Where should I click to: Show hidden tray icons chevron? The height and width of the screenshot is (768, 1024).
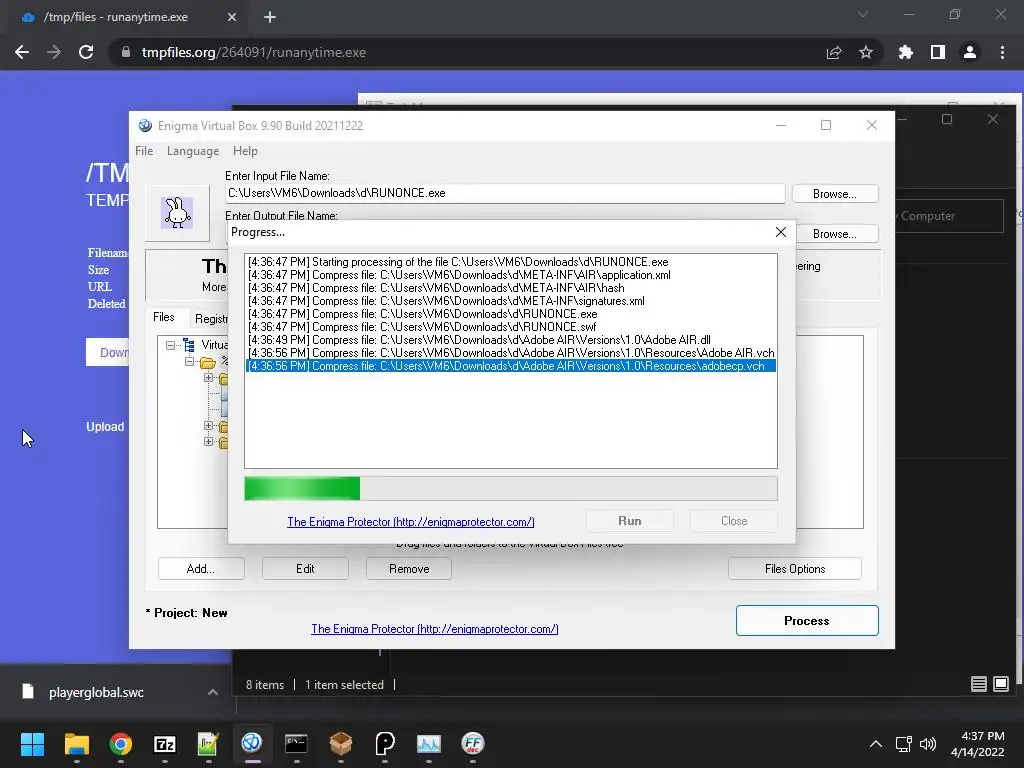[x=876, y=744]
